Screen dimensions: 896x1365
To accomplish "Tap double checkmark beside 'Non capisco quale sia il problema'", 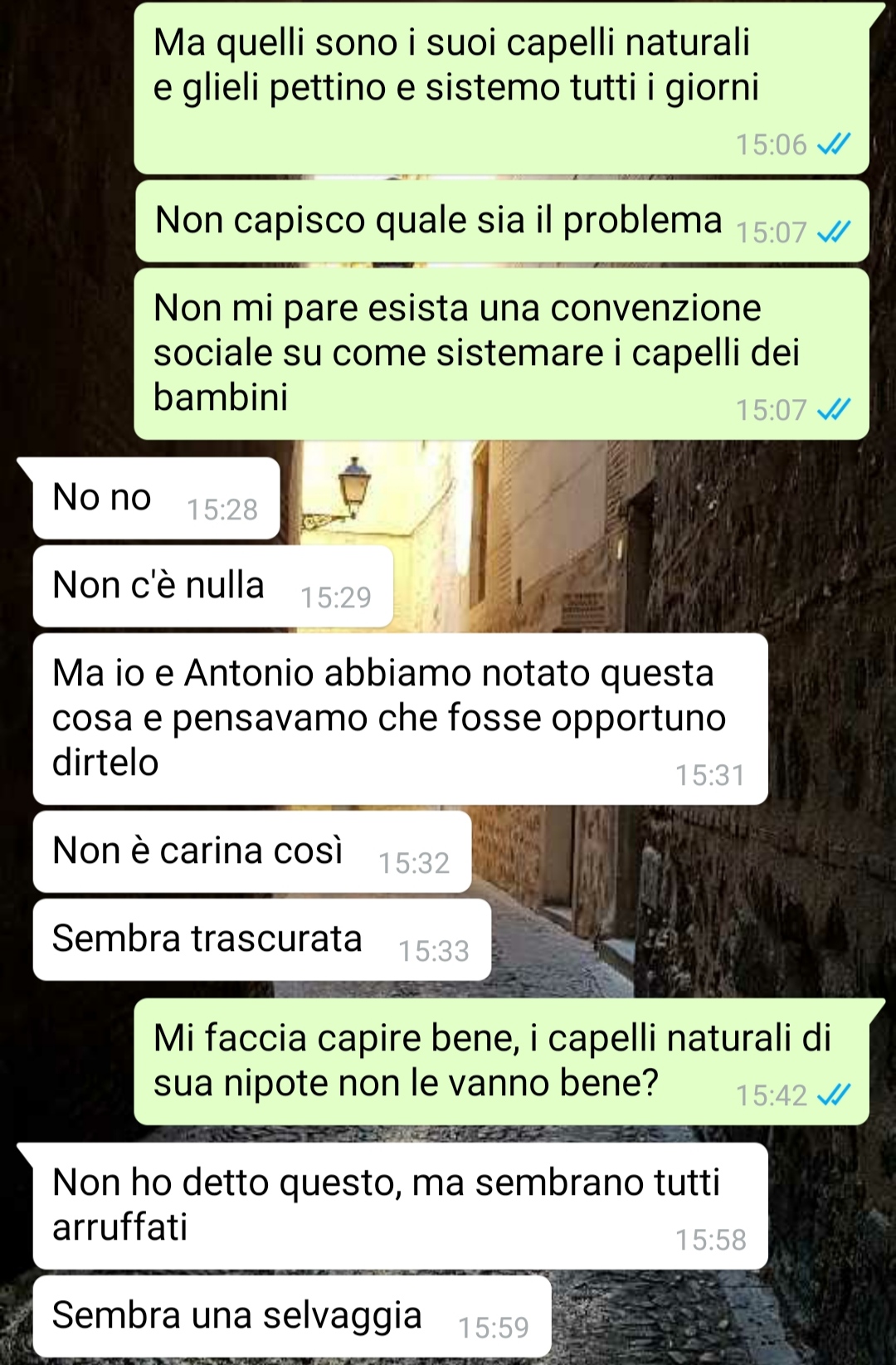I will click(834, 232).
